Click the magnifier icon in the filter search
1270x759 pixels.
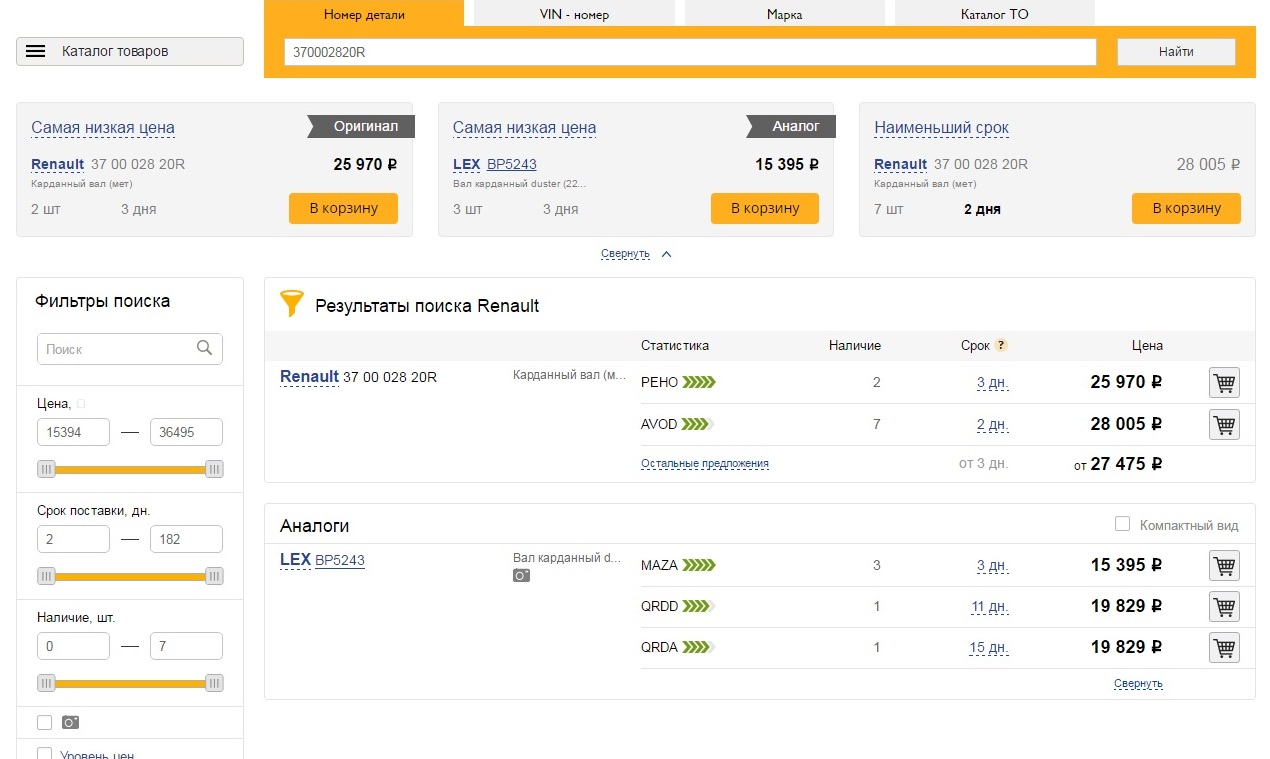[205, 348]
